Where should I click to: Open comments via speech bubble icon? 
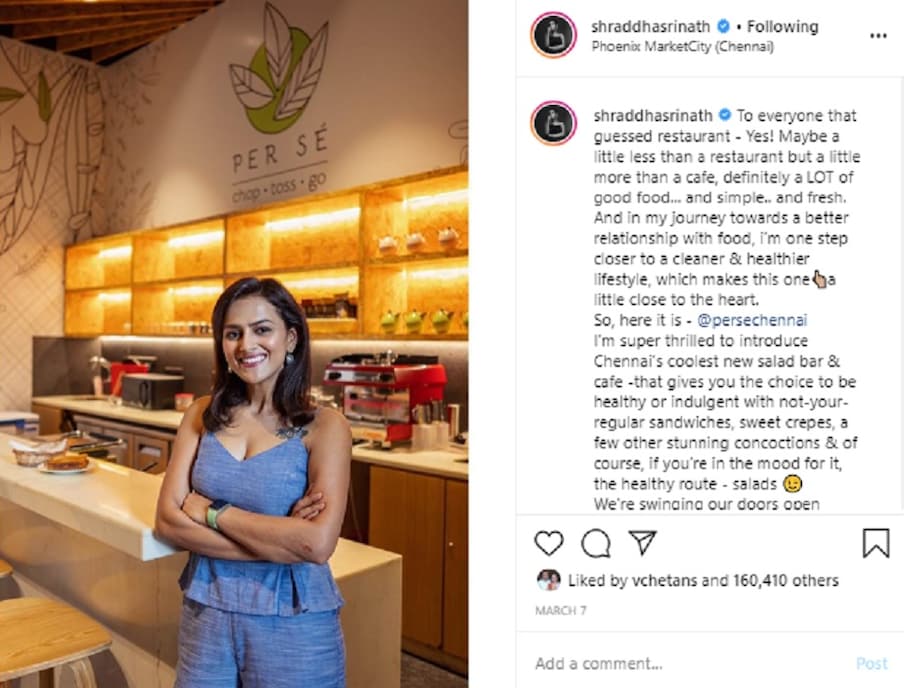pyautogui.click(x=596, y=543)
